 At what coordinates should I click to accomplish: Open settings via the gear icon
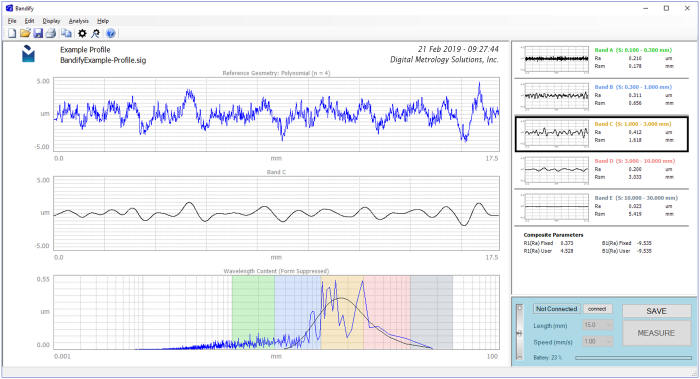tap(82, 33)
